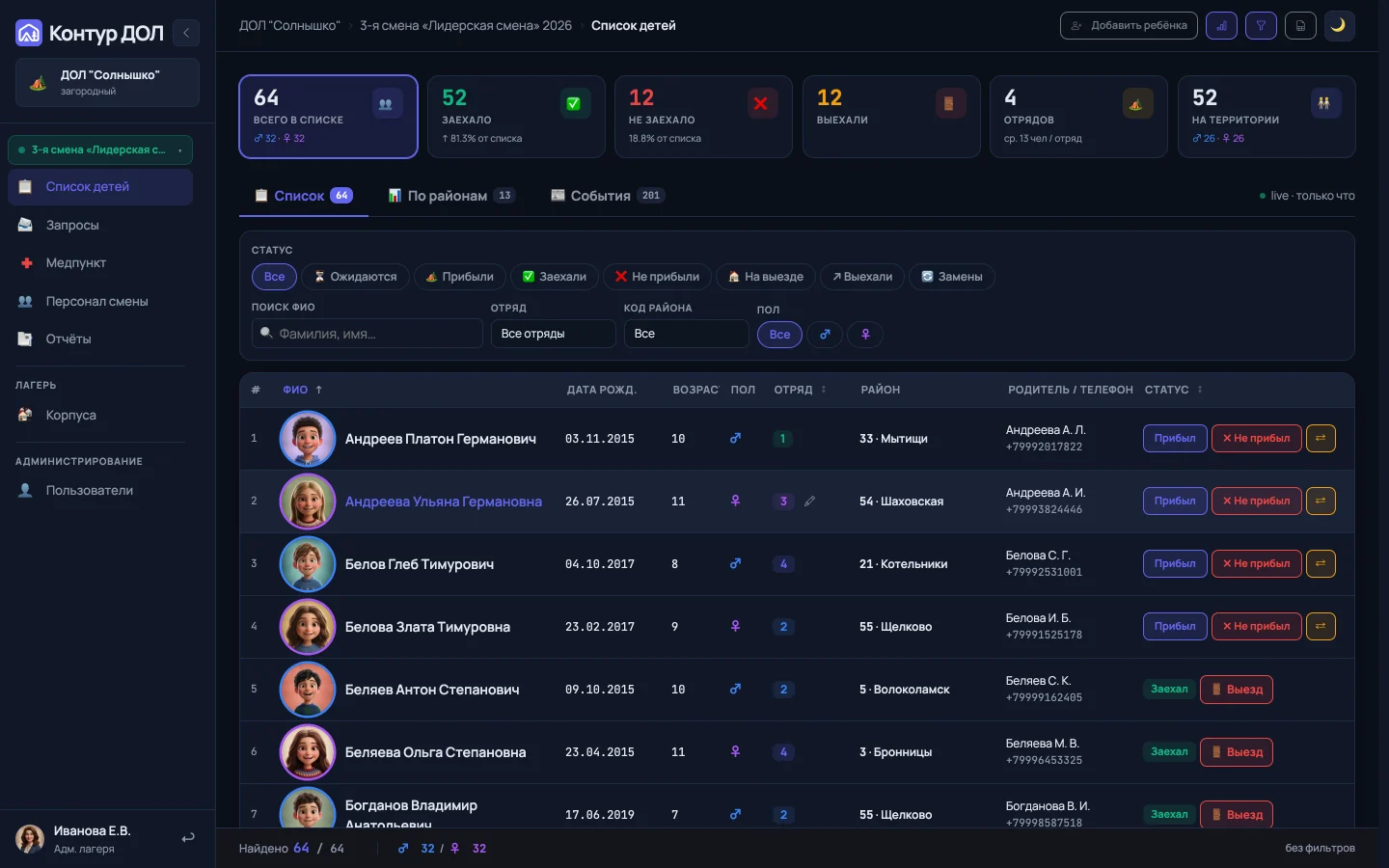The height and width of the screenshot is (868, 1389).
Task: Open Отчёты in sidebar
Action: (x=100, y=339)
